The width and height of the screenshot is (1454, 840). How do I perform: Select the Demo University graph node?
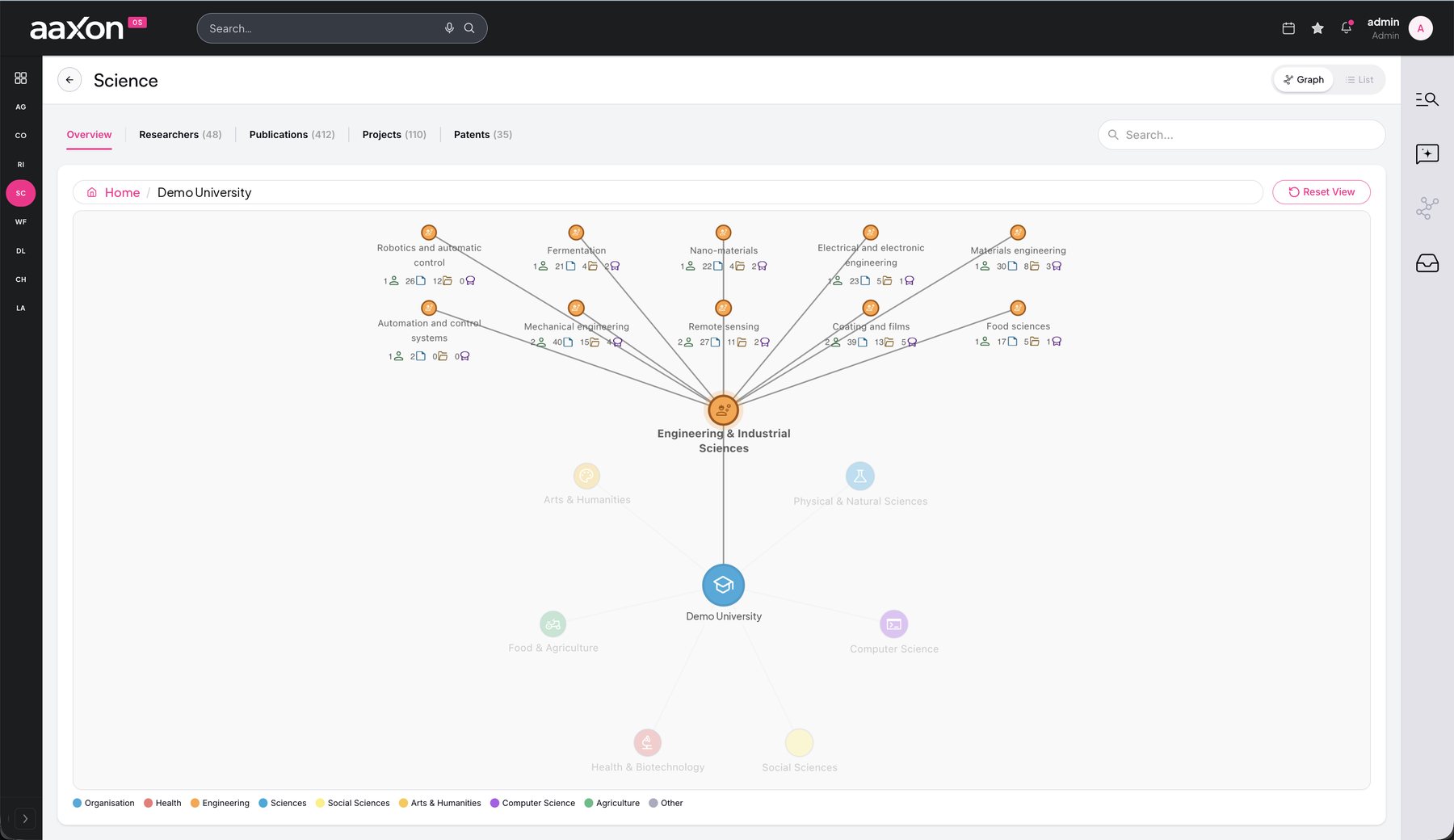[x=723, y=585]
